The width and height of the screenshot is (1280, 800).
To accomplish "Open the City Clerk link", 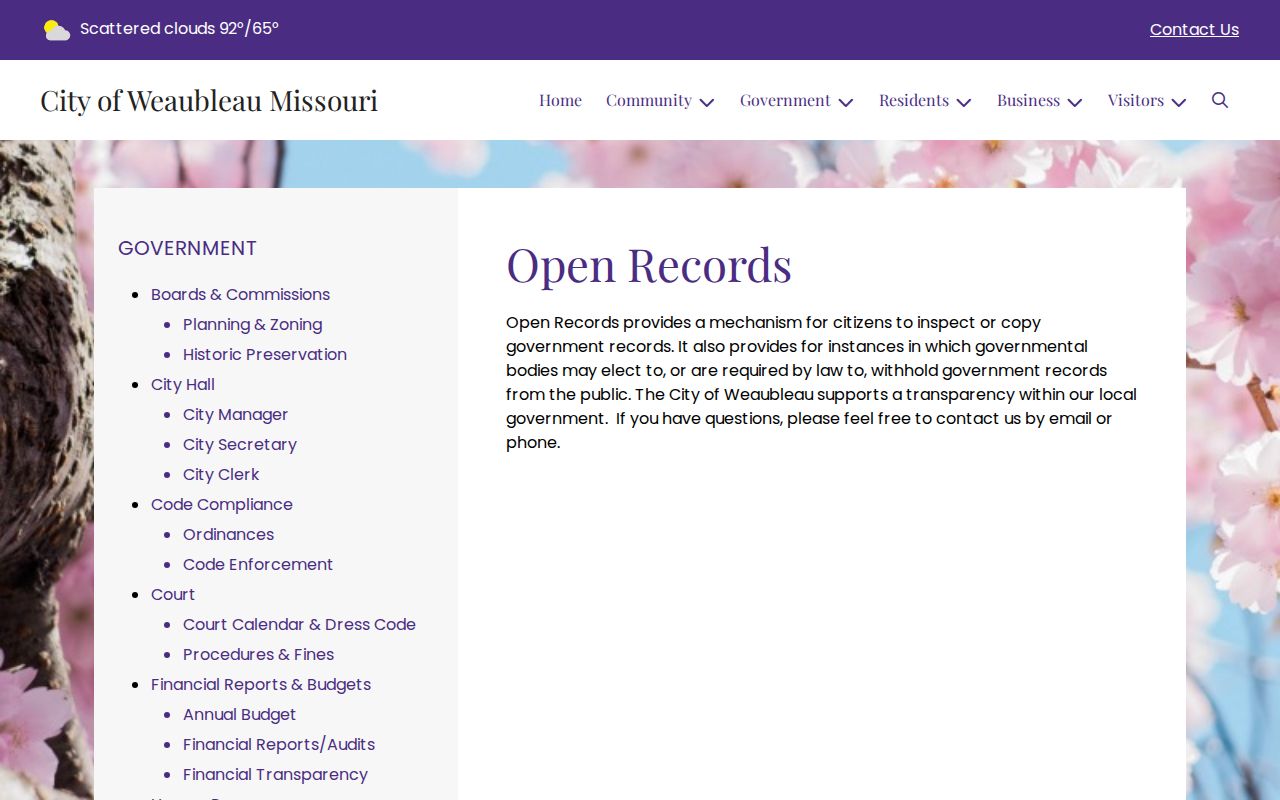I will click(x=221, y=474).
